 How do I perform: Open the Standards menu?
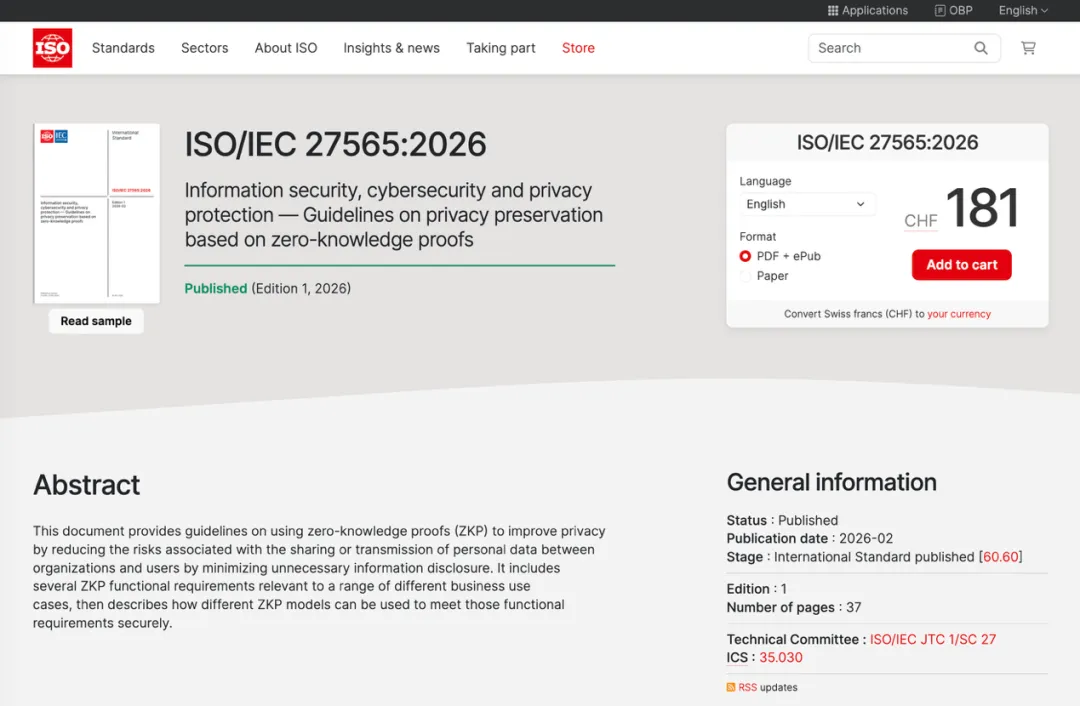point(123,48)
